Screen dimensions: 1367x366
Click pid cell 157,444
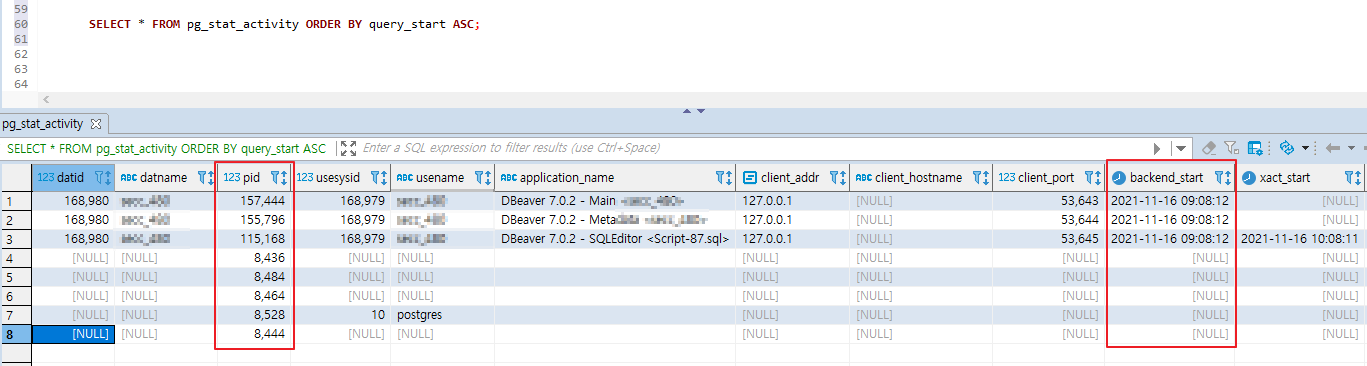pyautogui.click(x=255, y=201)
